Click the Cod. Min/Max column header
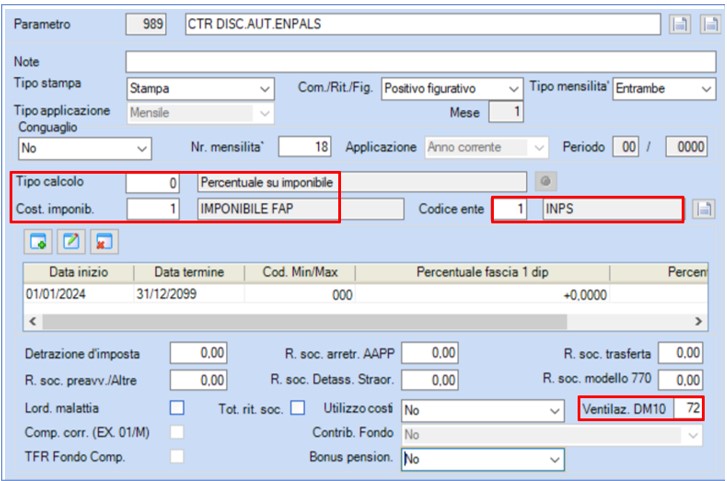 click(x=300, y=272)
